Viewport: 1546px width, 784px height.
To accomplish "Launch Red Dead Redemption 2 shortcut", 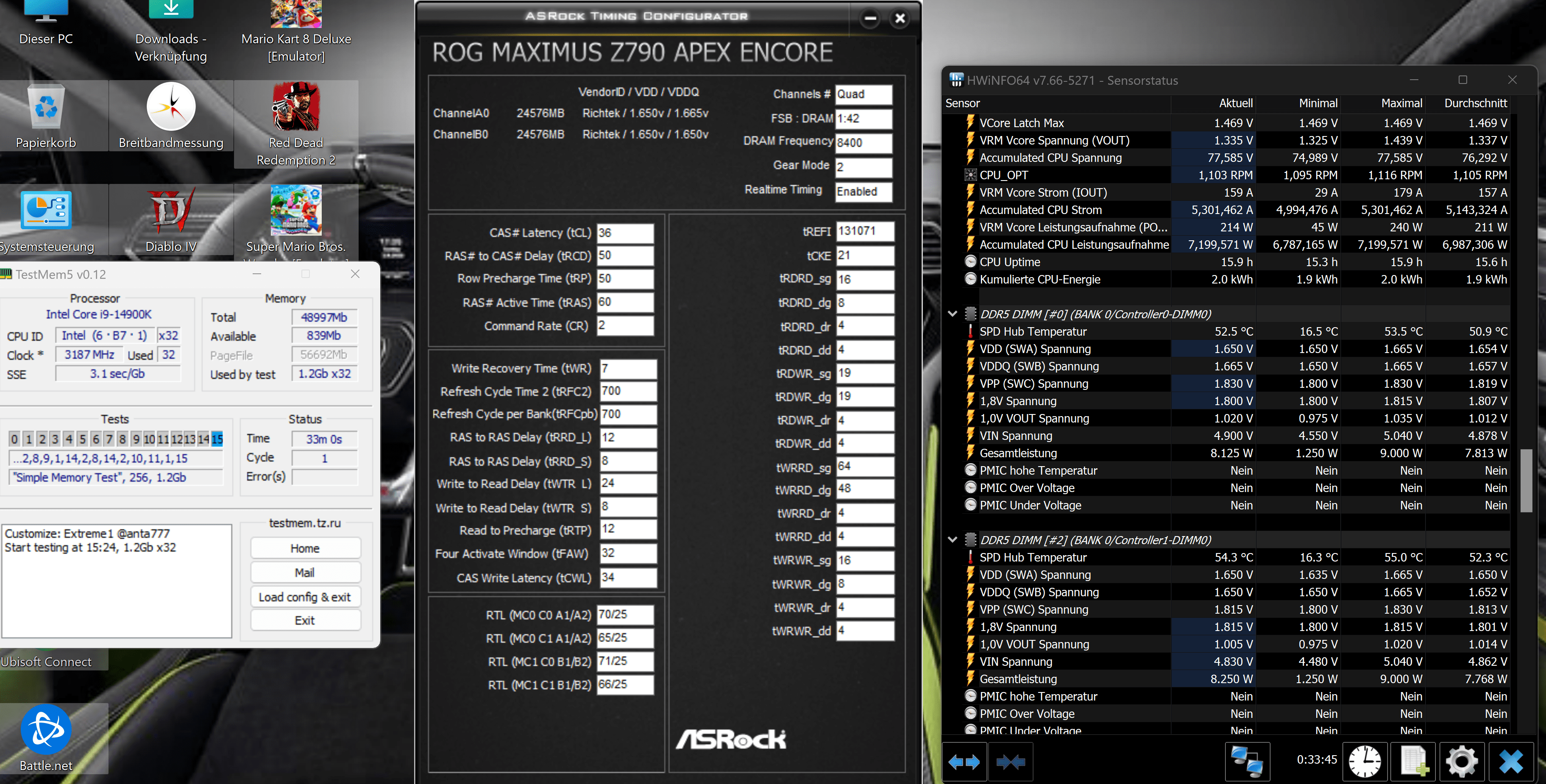I will [x=296, y=125].
